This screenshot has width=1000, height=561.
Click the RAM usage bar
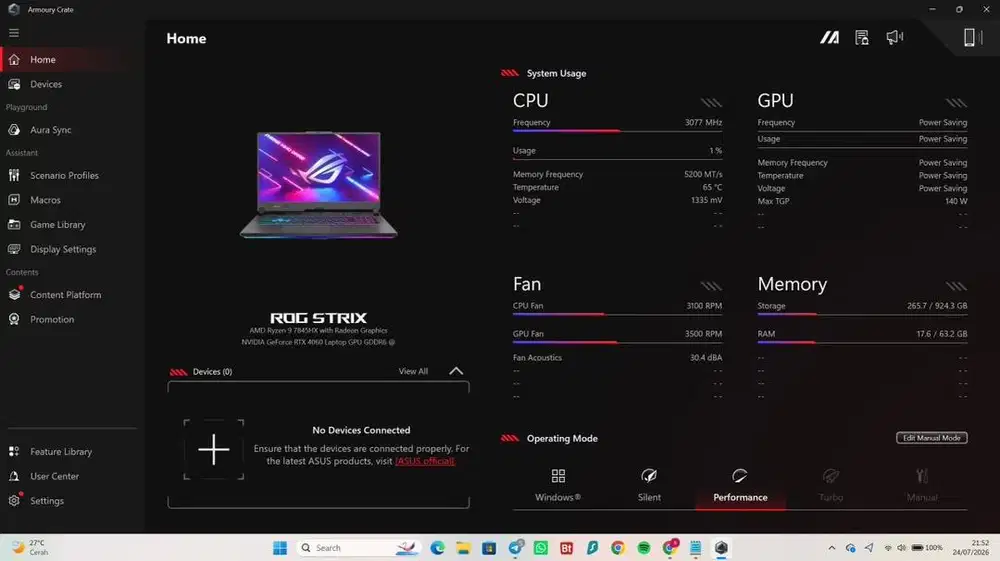click(862, 342)
